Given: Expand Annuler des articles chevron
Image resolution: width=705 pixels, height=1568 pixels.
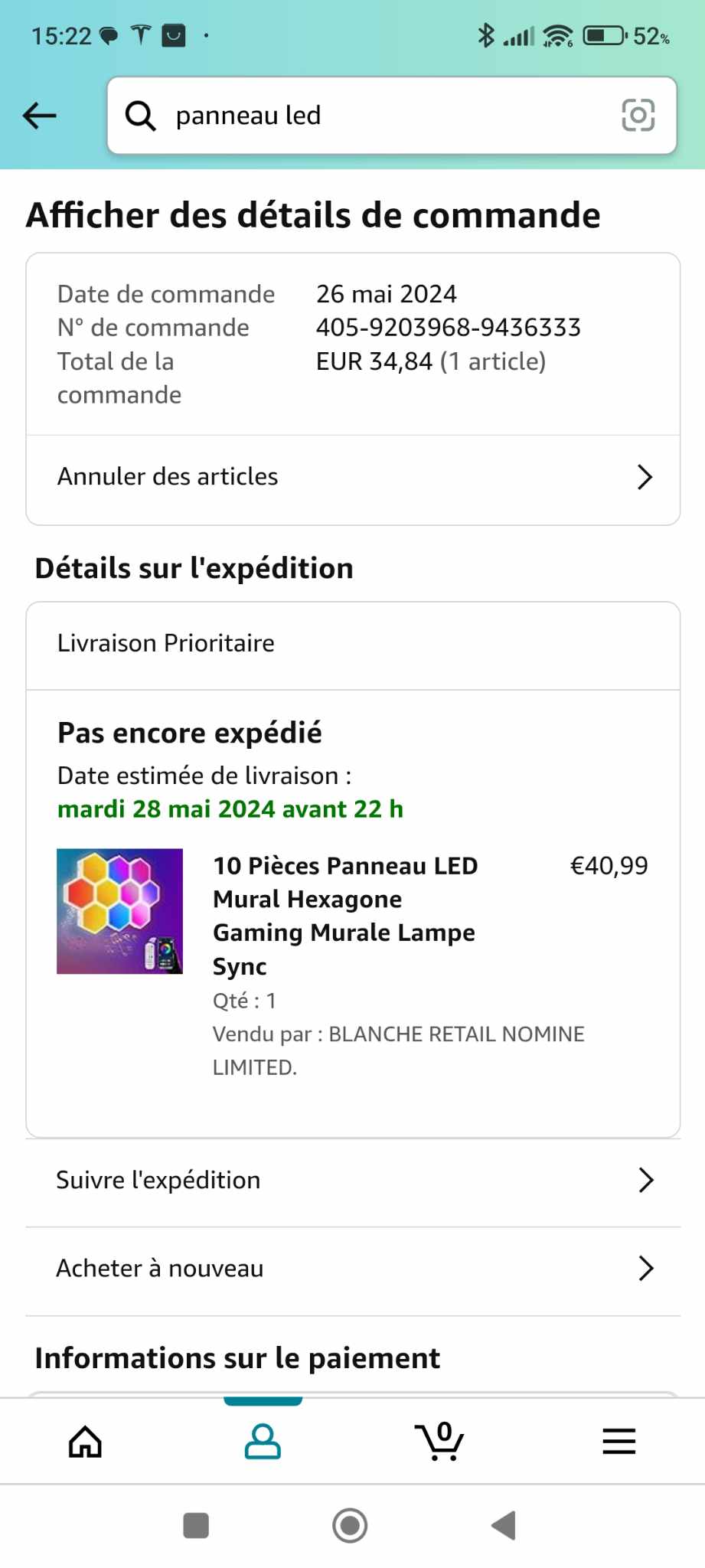Looking at the screenshot, I should [x=645, y=477].
